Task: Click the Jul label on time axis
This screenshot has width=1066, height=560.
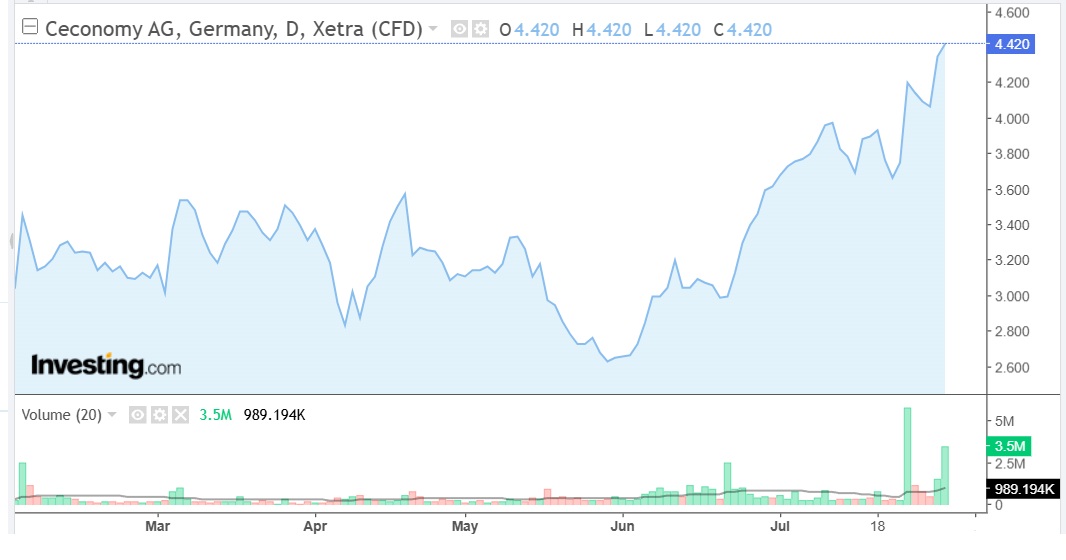Action: point(780,526)
